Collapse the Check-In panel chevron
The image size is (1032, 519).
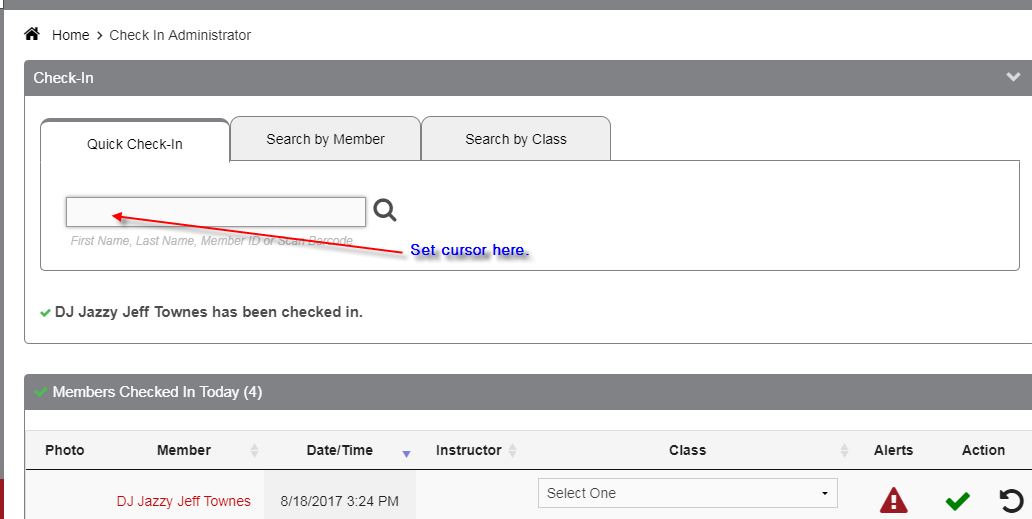(x=1014, y=77)
